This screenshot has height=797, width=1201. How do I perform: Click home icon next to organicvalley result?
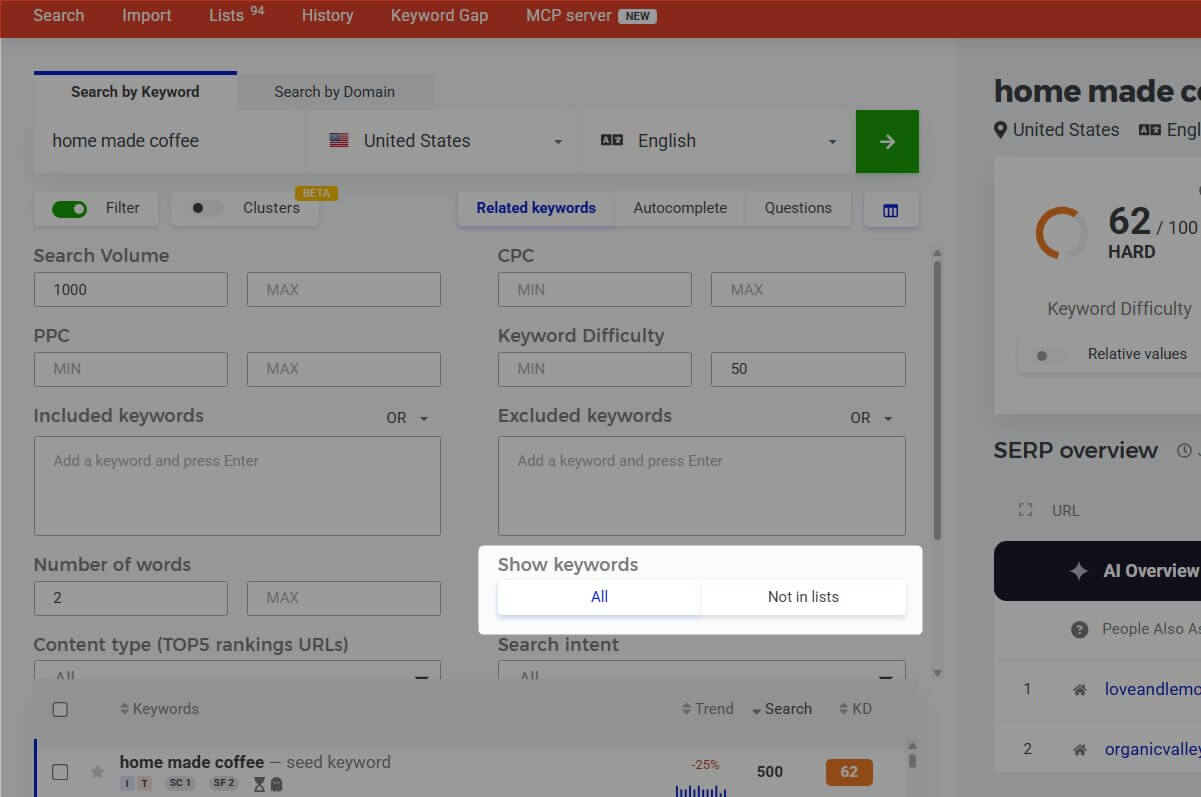tap(1079, 749)
